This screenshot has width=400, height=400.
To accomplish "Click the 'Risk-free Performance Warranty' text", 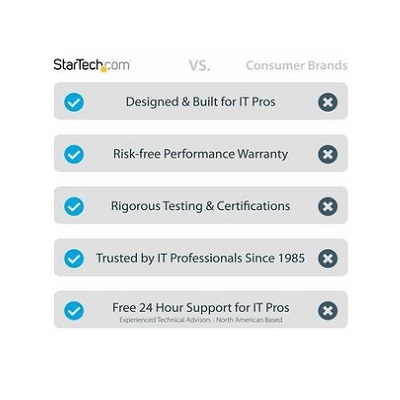I will (x=200, y=154).
